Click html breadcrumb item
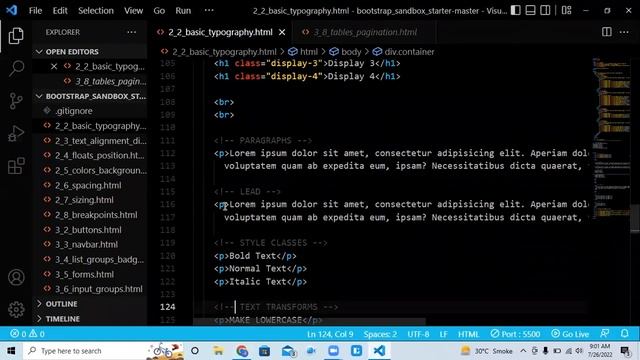 (309, 52)
